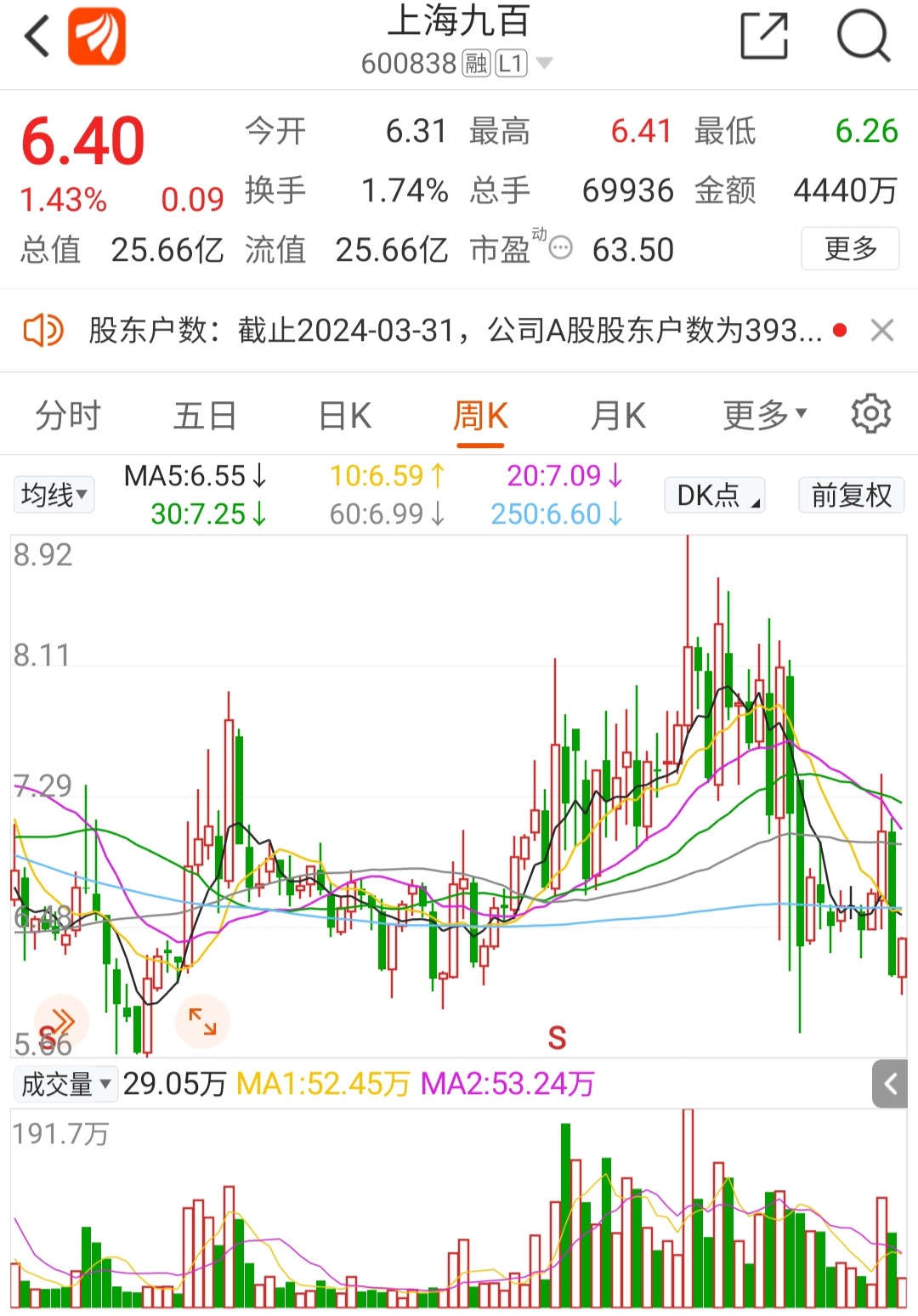Tap the current price 6.40
The image size is (918, 1316).
point(83,141)
